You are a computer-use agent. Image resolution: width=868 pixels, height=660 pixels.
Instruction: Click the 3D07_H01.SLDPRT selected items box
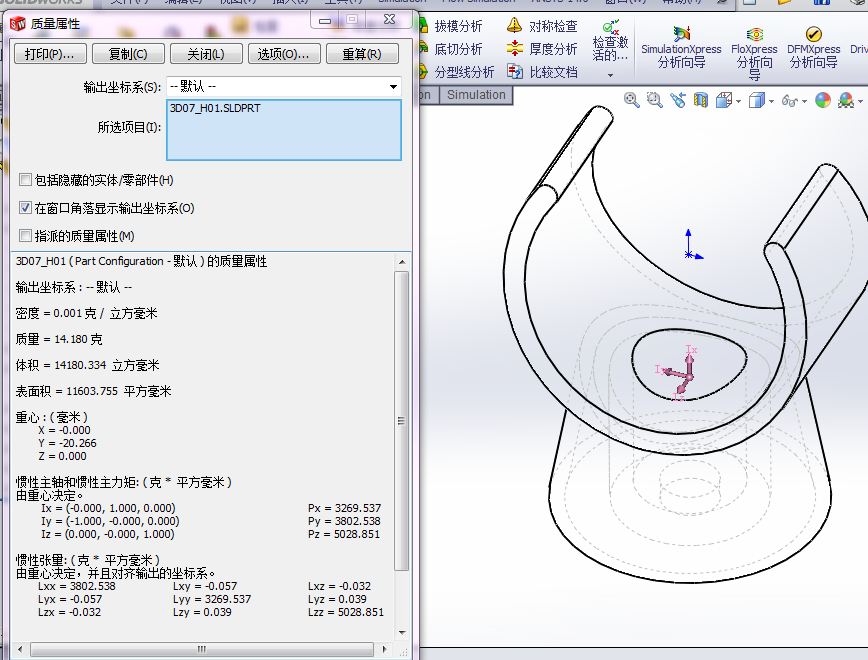(x=284, y=130)
